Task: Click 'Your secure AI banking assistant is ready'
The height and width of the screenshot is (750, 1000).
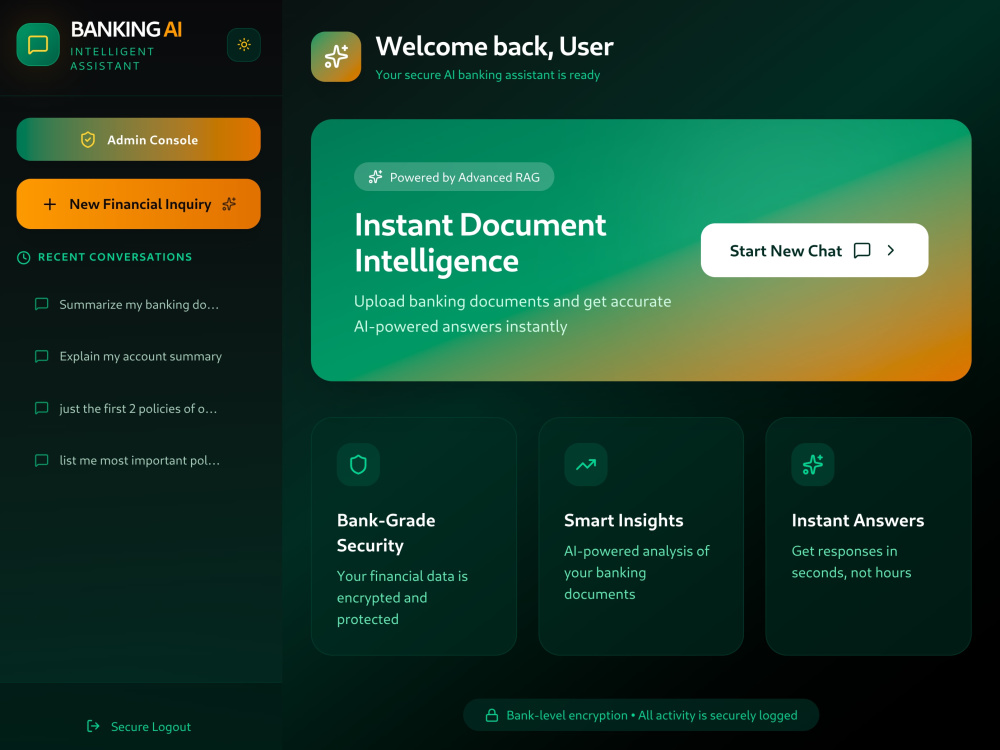Action: click(x=488, y=75)
